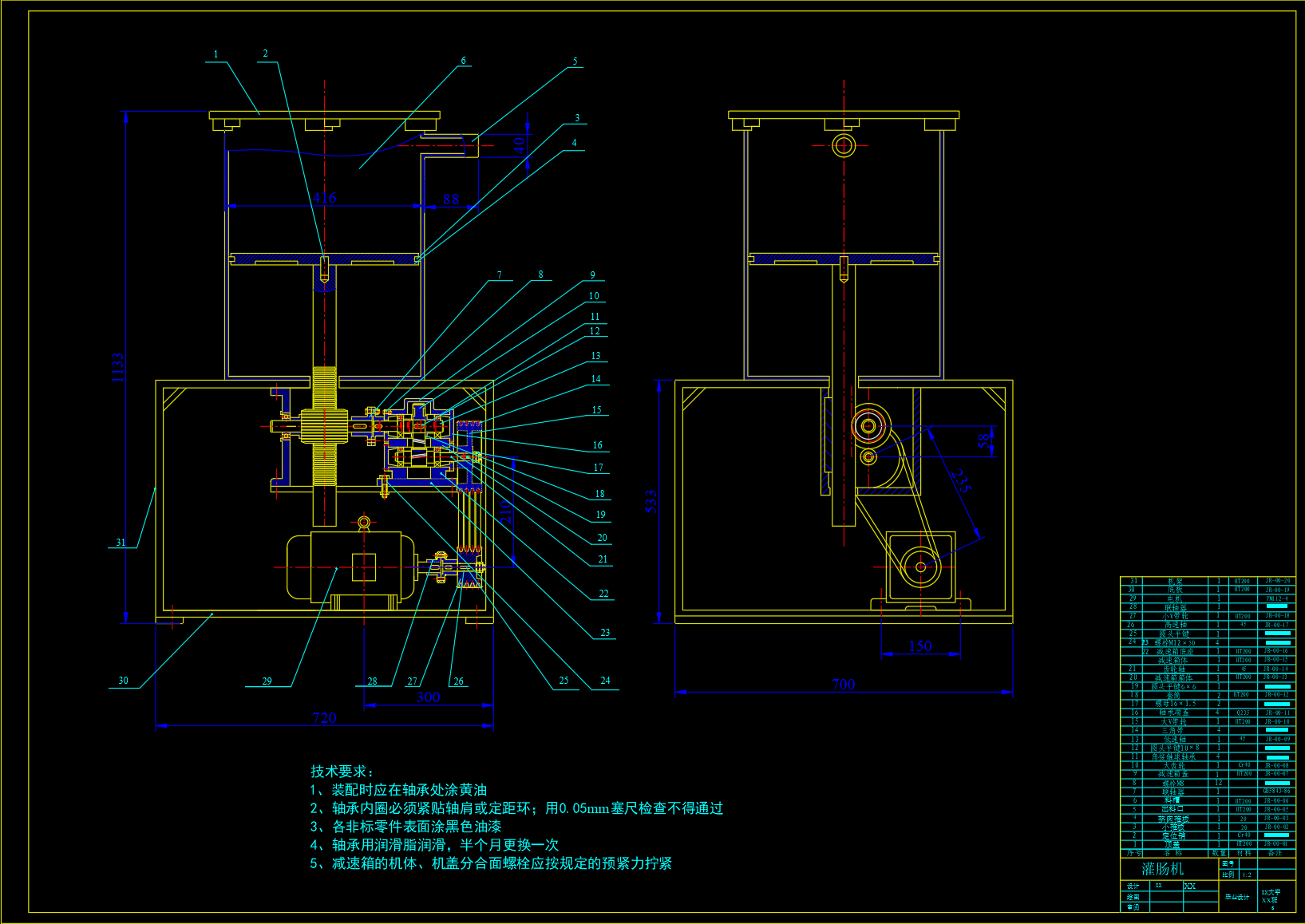Click requirement line 5 about 减速箱 bolts

pos(491,863)
